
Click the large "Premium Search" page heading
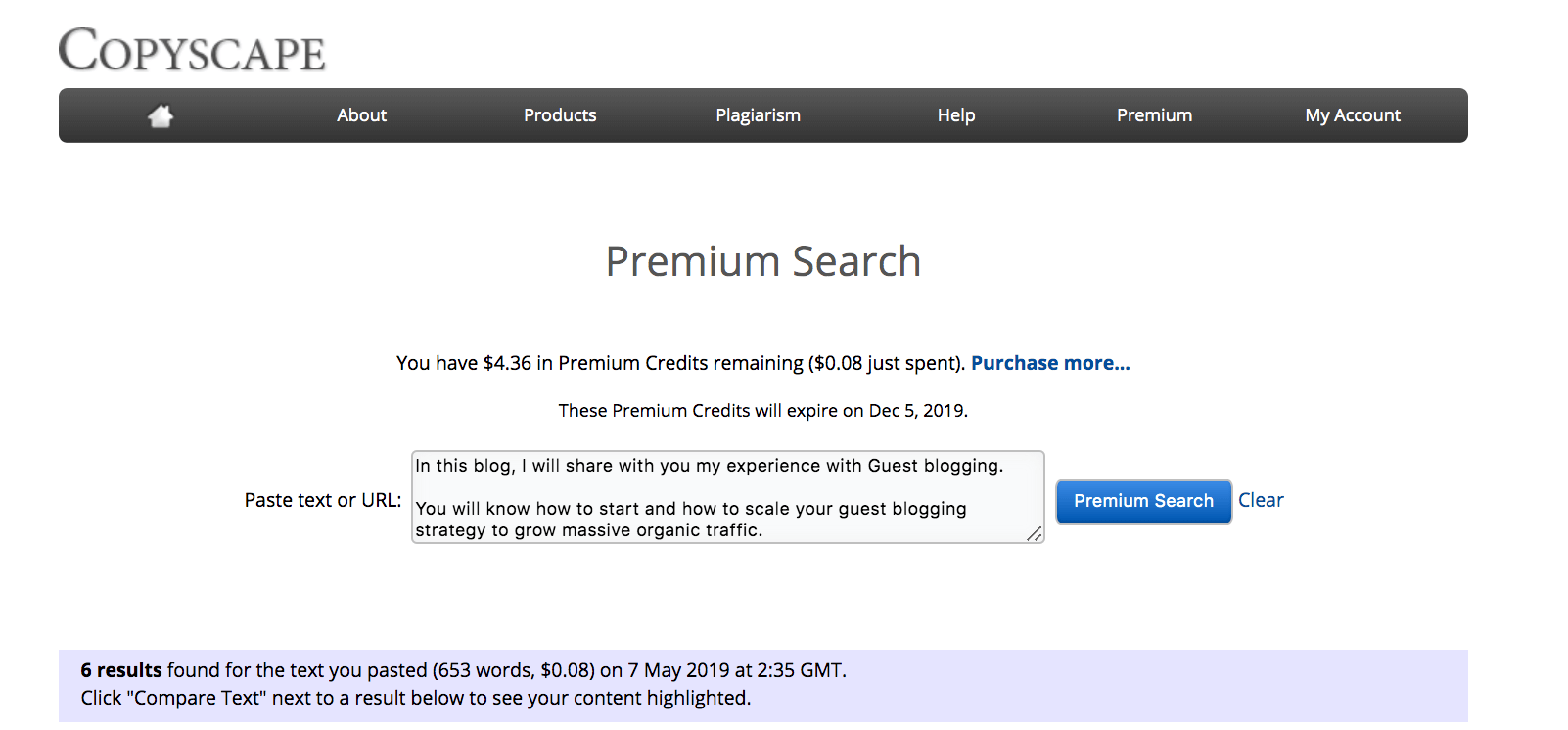point(763,262)
